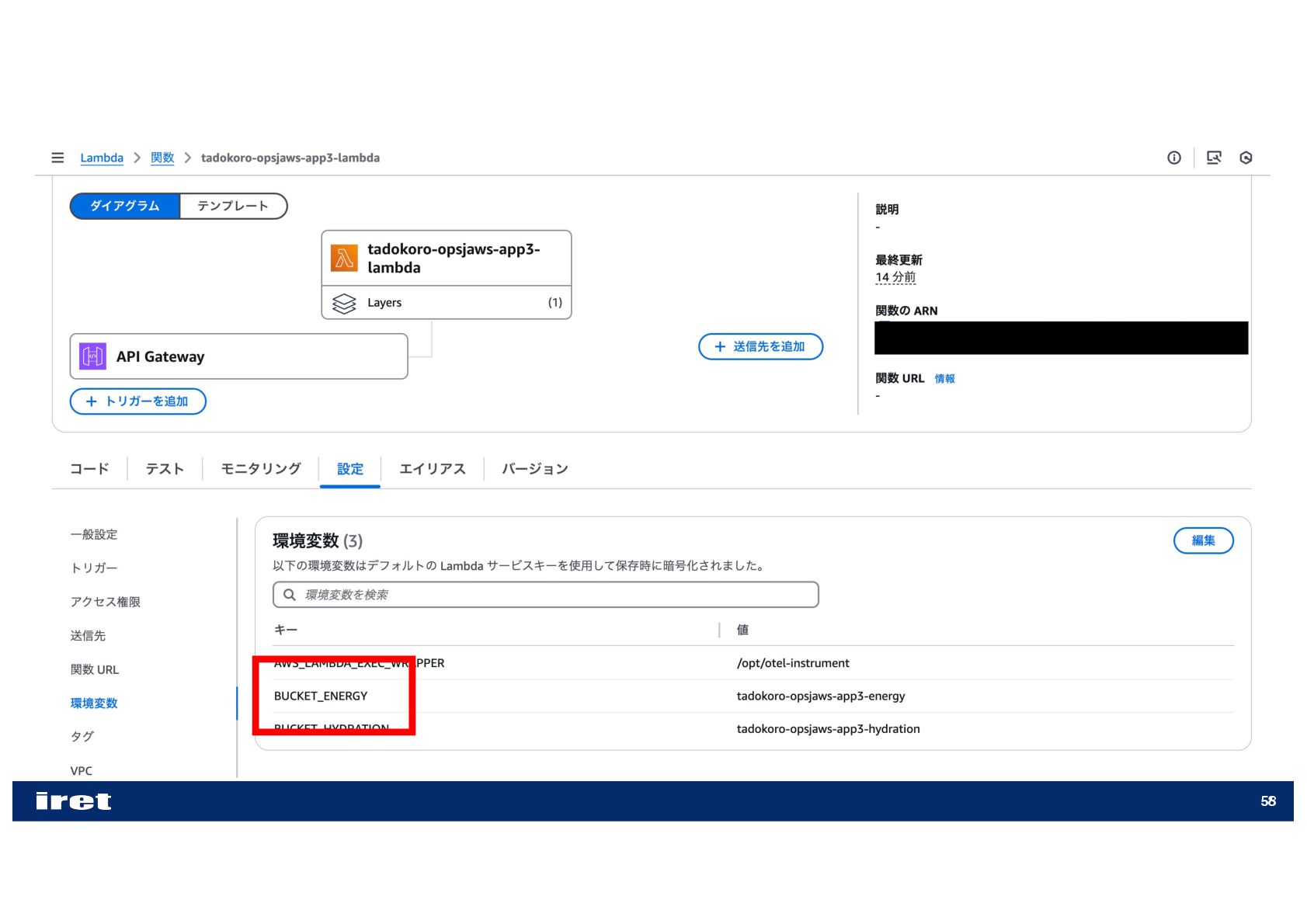The width and height of the screenshot is (1307, 924).
Task: Switch to テンプレート view toggle
Action: point(233,206)
